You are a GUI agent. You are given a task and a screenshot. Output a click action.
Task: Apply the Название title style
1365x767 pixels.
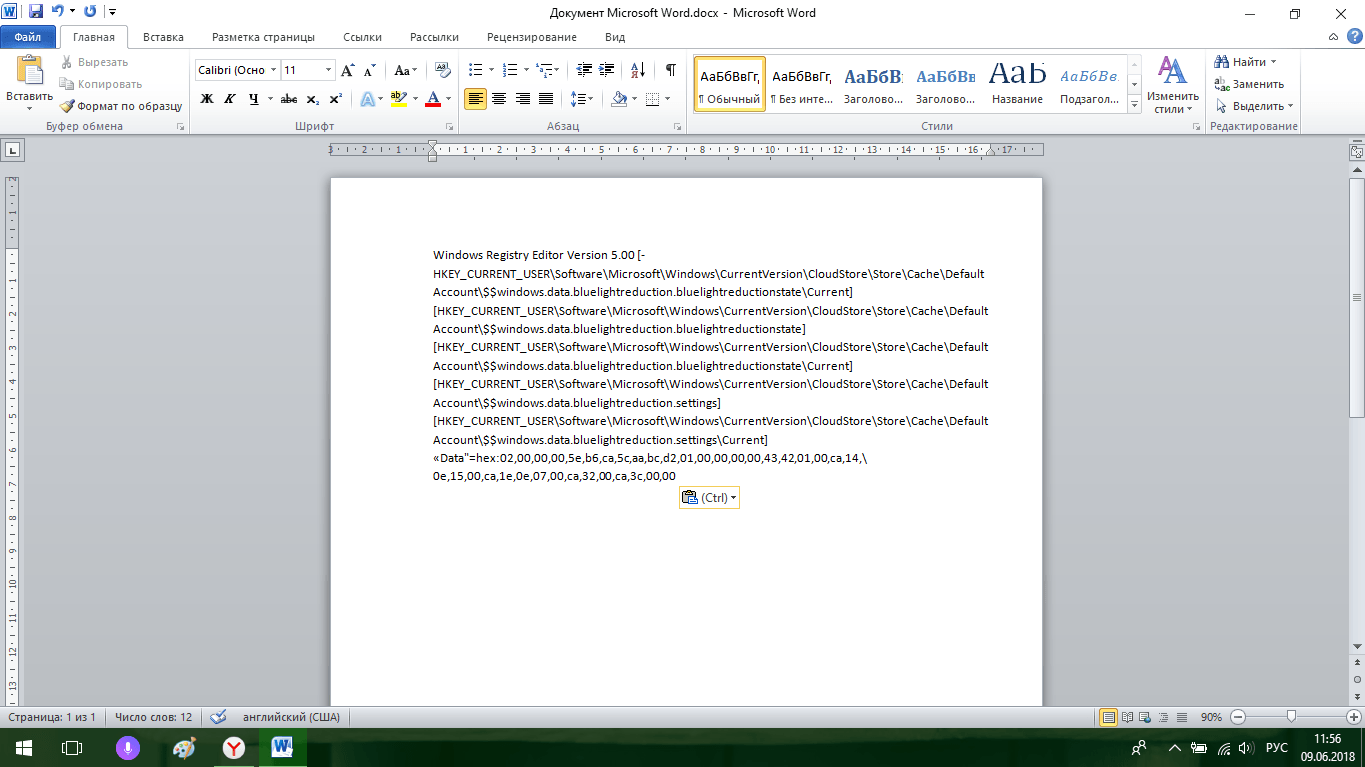tap(1018, 84)
